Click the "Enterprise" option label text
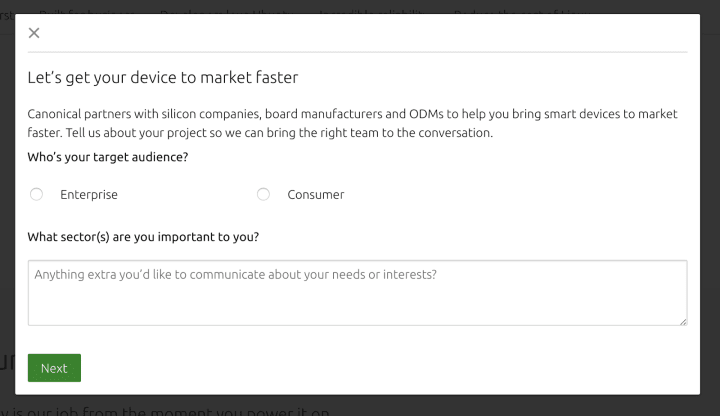This screenshot has width=720, height=416. tap(89, 195)
